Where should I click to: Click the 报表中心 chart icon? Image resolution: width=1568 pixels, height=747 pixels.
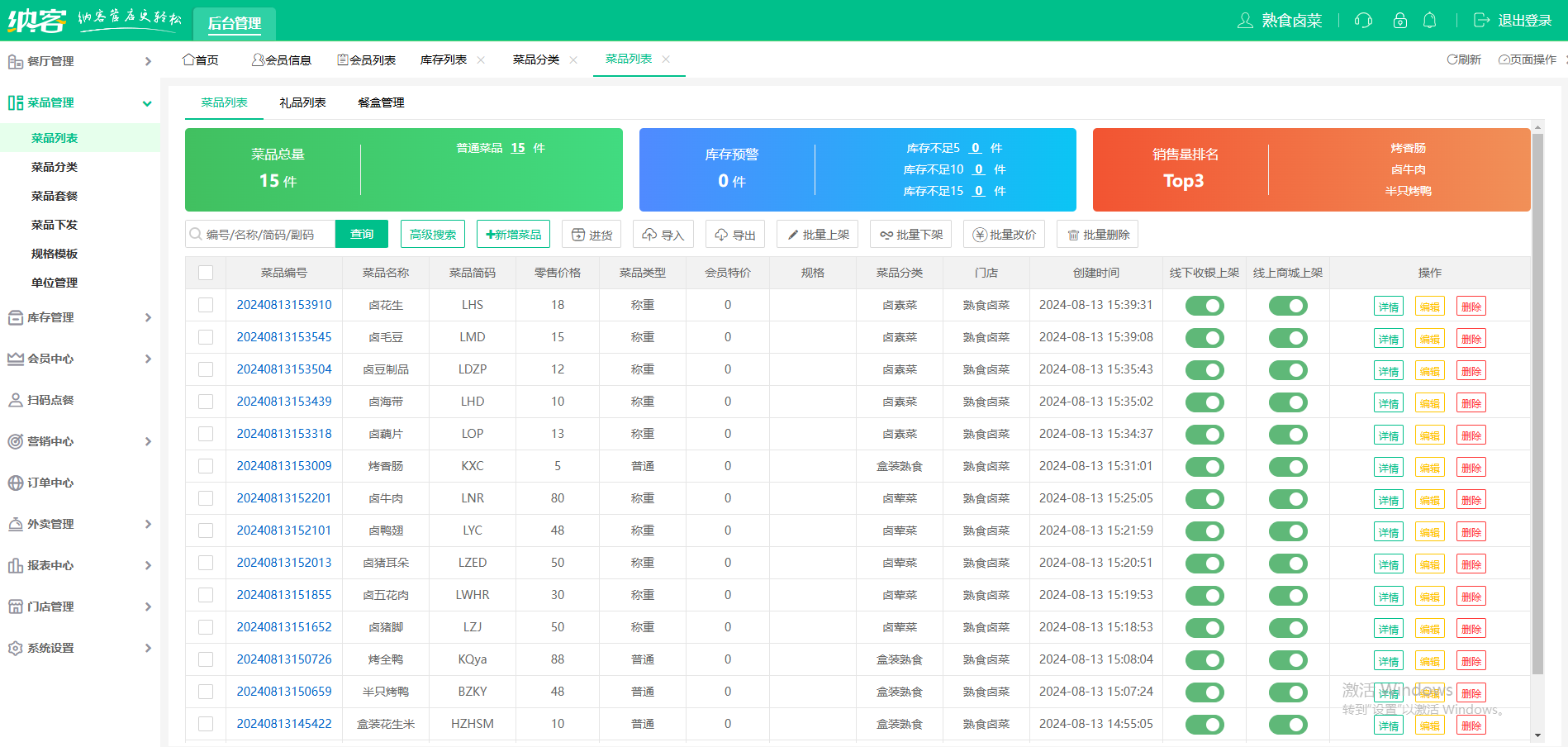point(15,565)
